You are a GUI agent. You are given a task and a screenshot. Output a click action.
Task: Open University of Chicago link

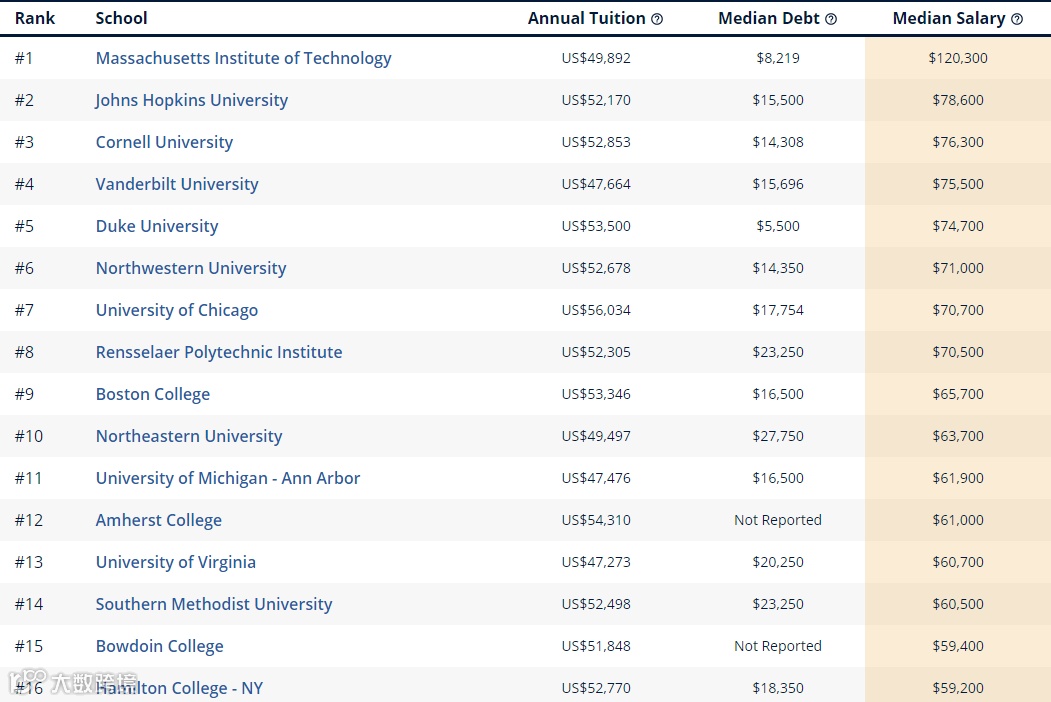pos(177,310)
